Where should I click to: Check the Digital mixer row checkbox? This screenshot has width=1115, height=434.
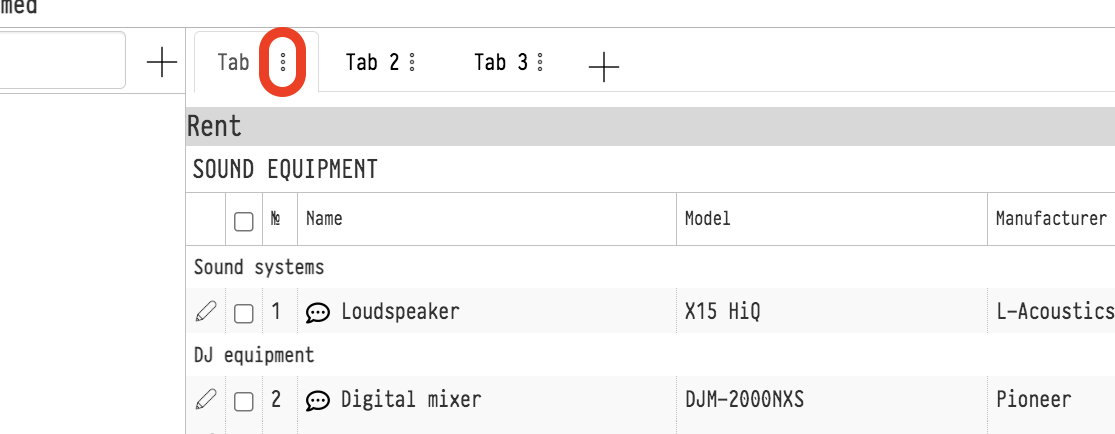click(243, 401)
